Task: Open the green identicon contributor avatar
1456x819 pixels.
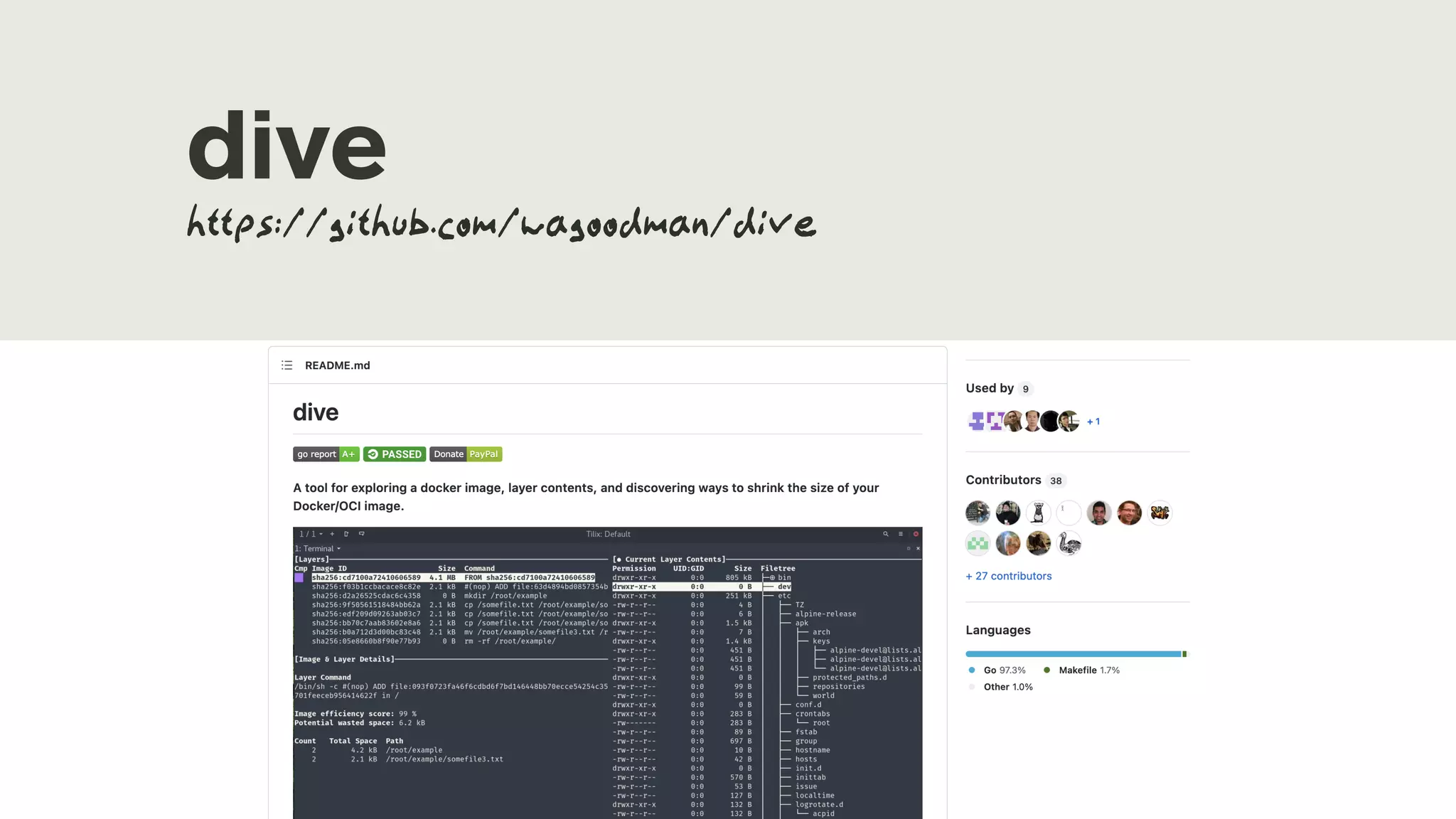Action: pos(978,543)
